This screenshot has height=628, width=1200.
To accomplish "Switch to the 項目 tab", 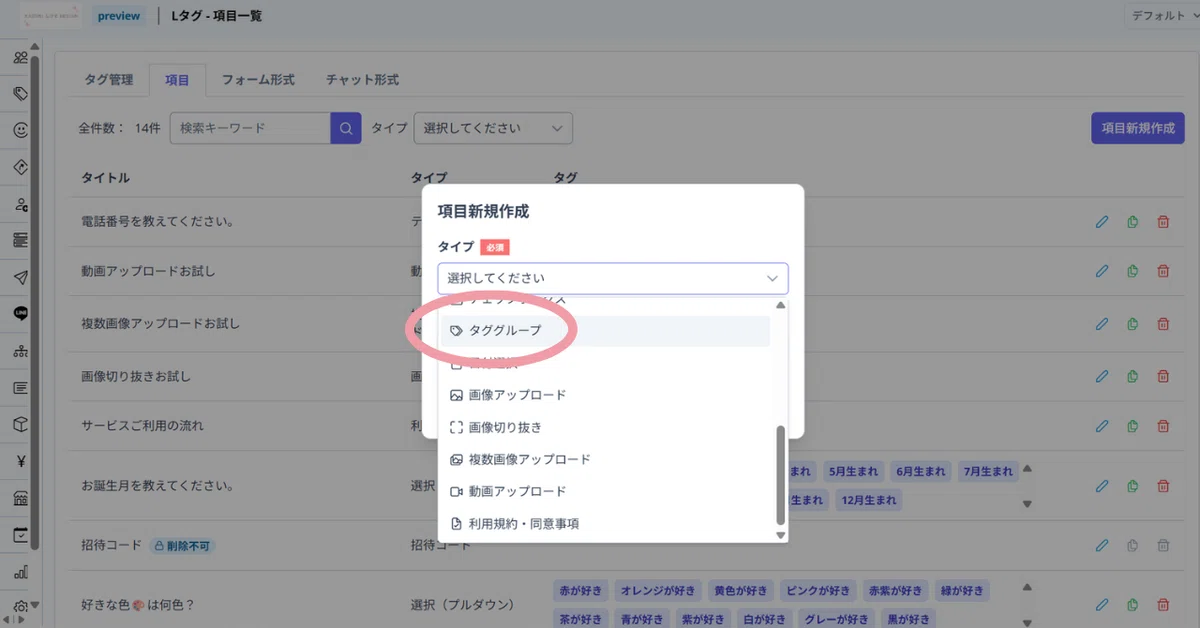I will click(x=177, y=80).
